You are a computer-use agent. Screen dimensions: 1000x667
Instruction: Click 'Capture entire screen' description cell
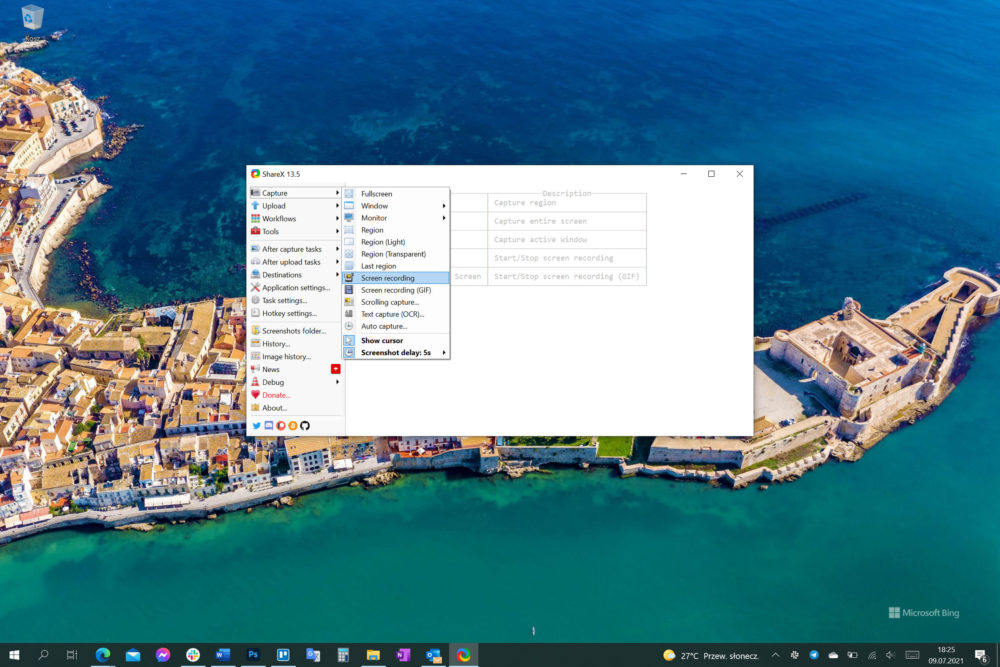[x=567, y=221]
